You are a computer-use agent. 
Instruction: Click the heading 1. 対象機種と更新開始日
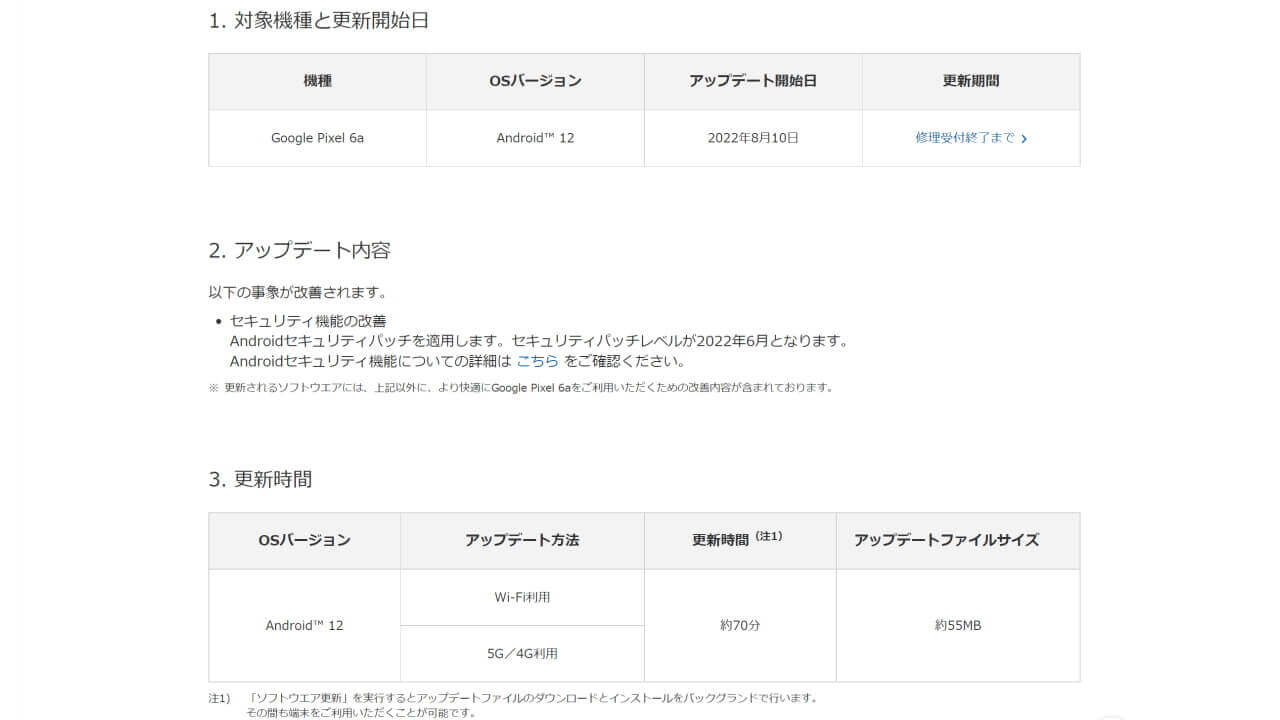[318, 20]
